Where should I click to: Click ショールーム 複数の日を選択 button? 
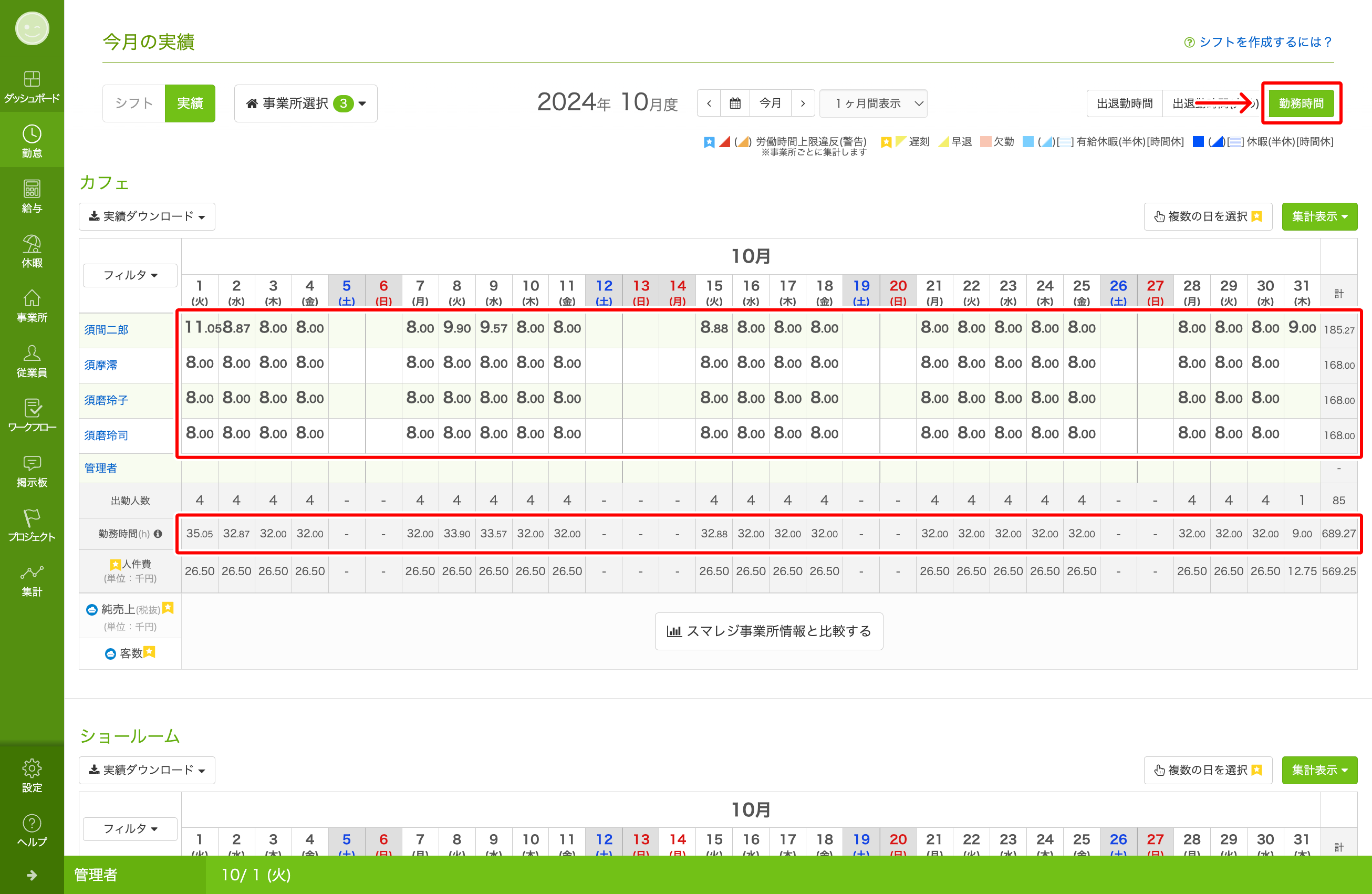[x=1208, y=770]
